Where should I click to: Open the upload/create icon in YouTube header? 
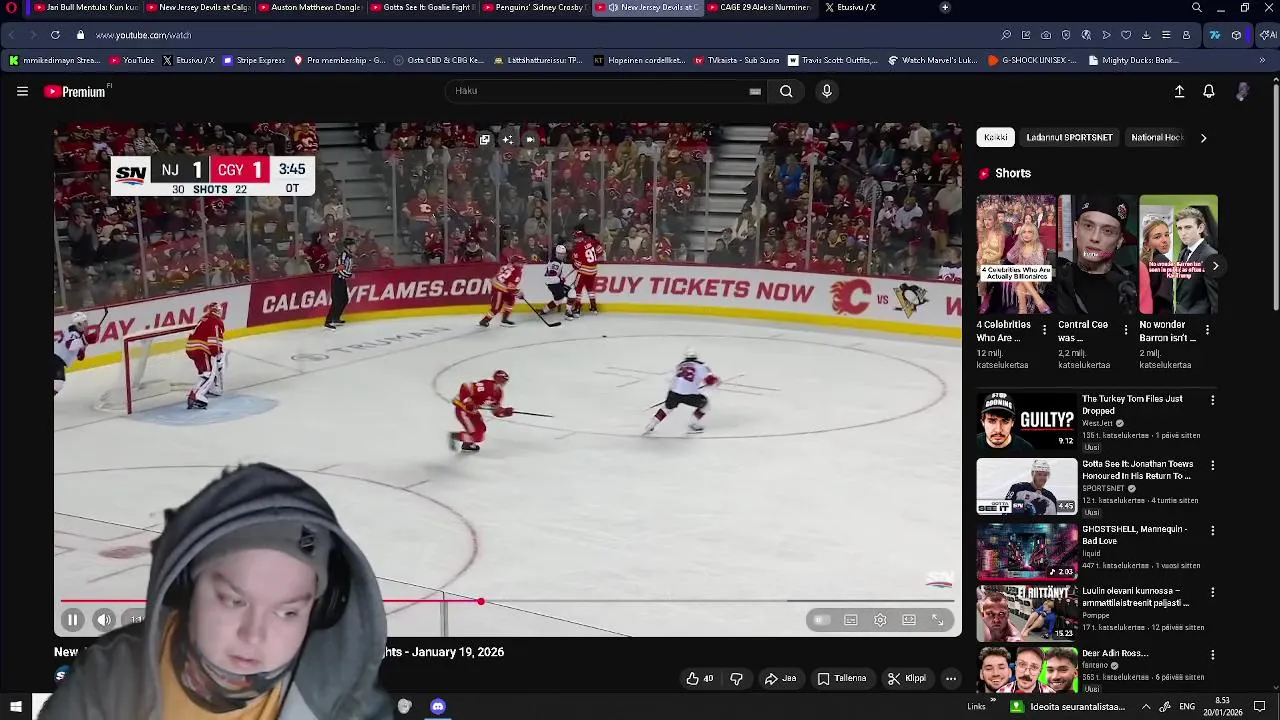(1179, 91)
